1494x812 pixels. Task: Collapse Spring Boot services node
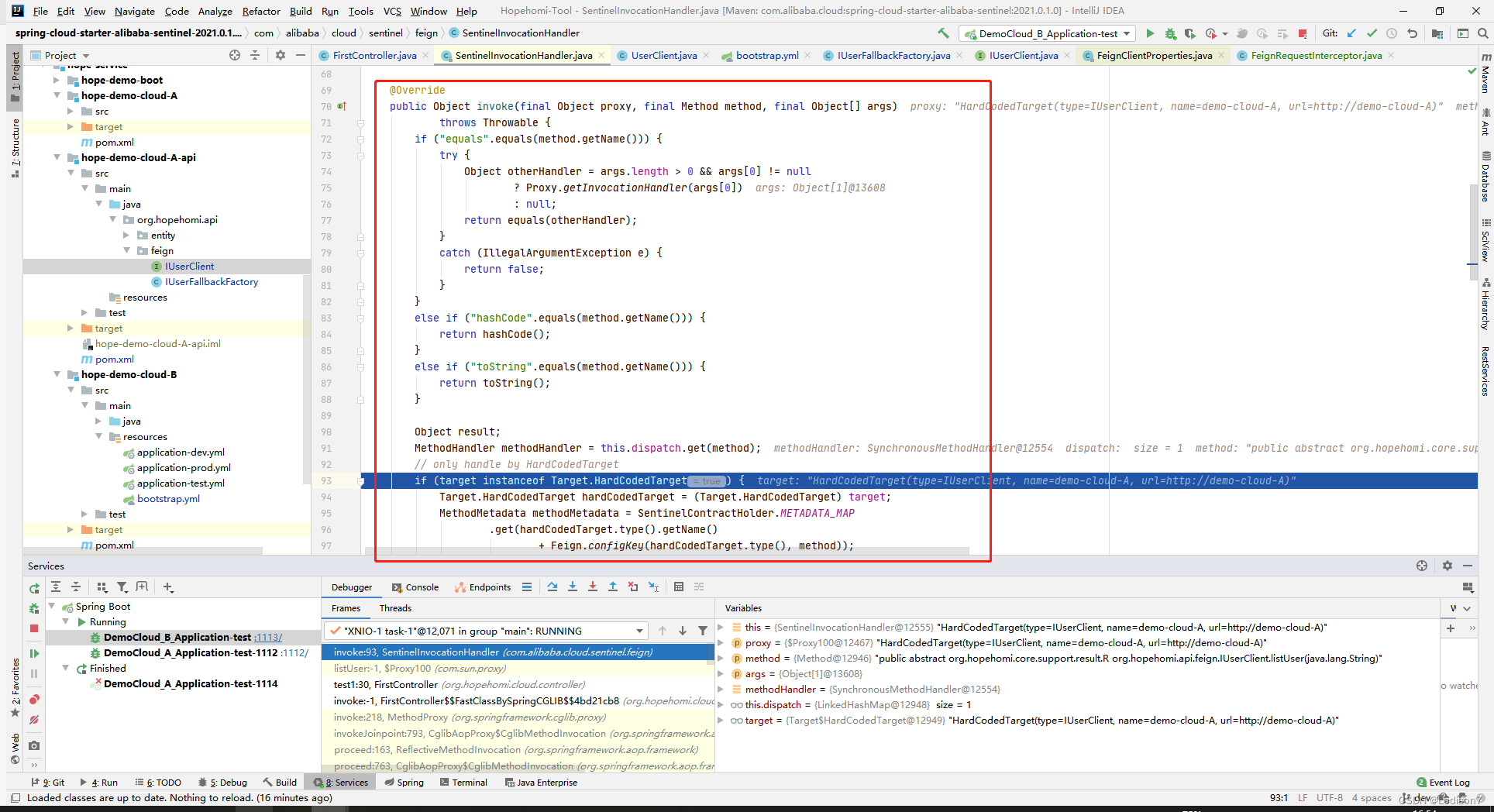point(52,606)
